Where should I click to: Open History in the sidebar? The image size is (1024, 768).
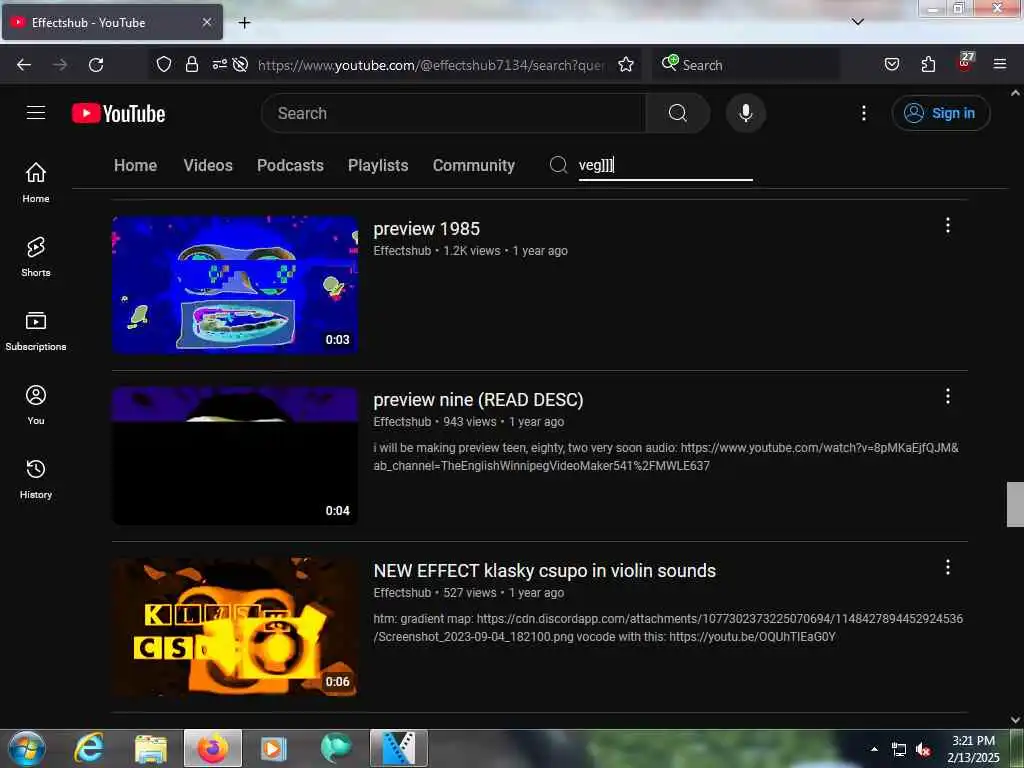36,479
